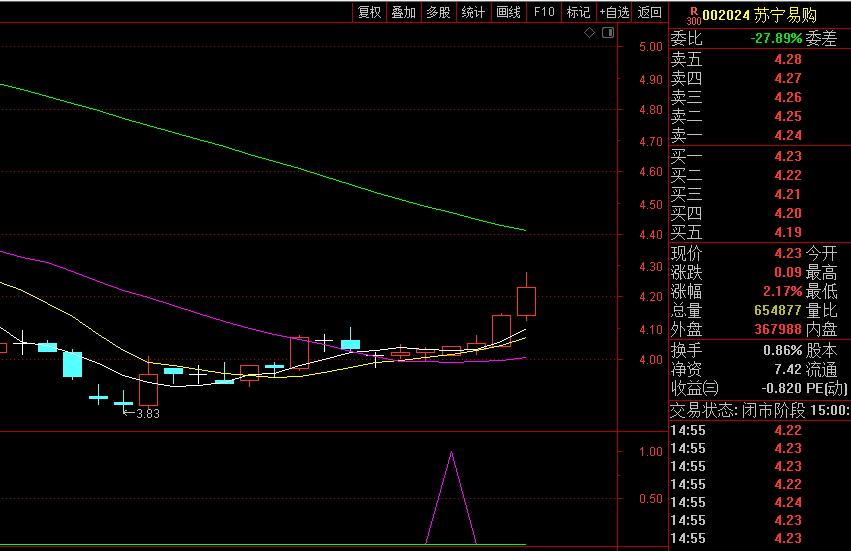Click the 委差 label
The image size is (851, 551).
tap(821, 39)
